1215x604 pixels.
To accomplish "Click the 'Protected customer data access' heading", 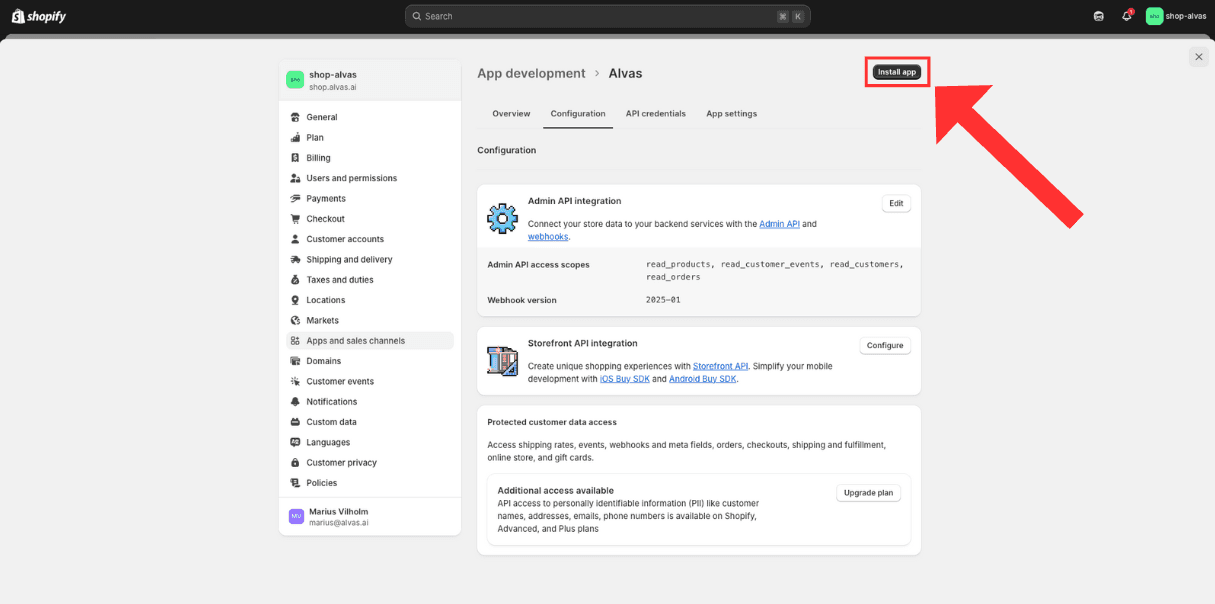I will click(552, 422).
